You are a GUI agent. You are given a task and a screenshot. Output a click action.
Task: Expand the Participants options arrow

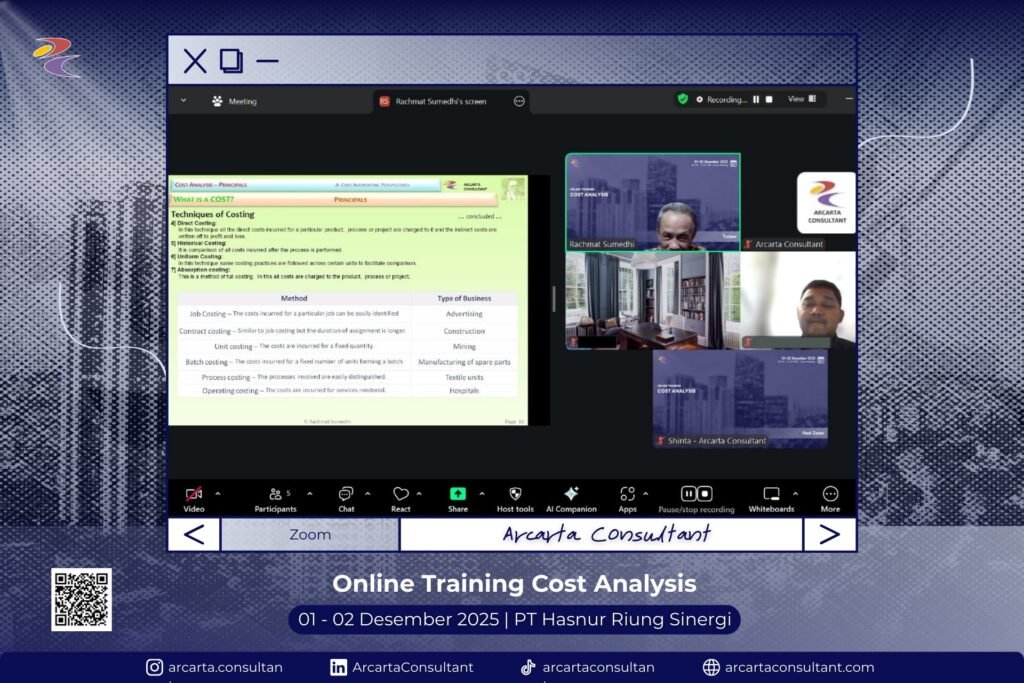pos(309,493)
